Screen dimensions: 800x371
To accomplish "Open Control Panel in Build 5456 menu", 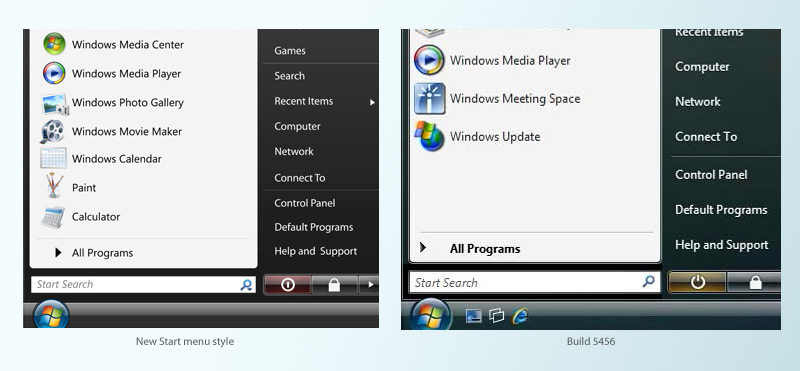I will click(711, 175).
